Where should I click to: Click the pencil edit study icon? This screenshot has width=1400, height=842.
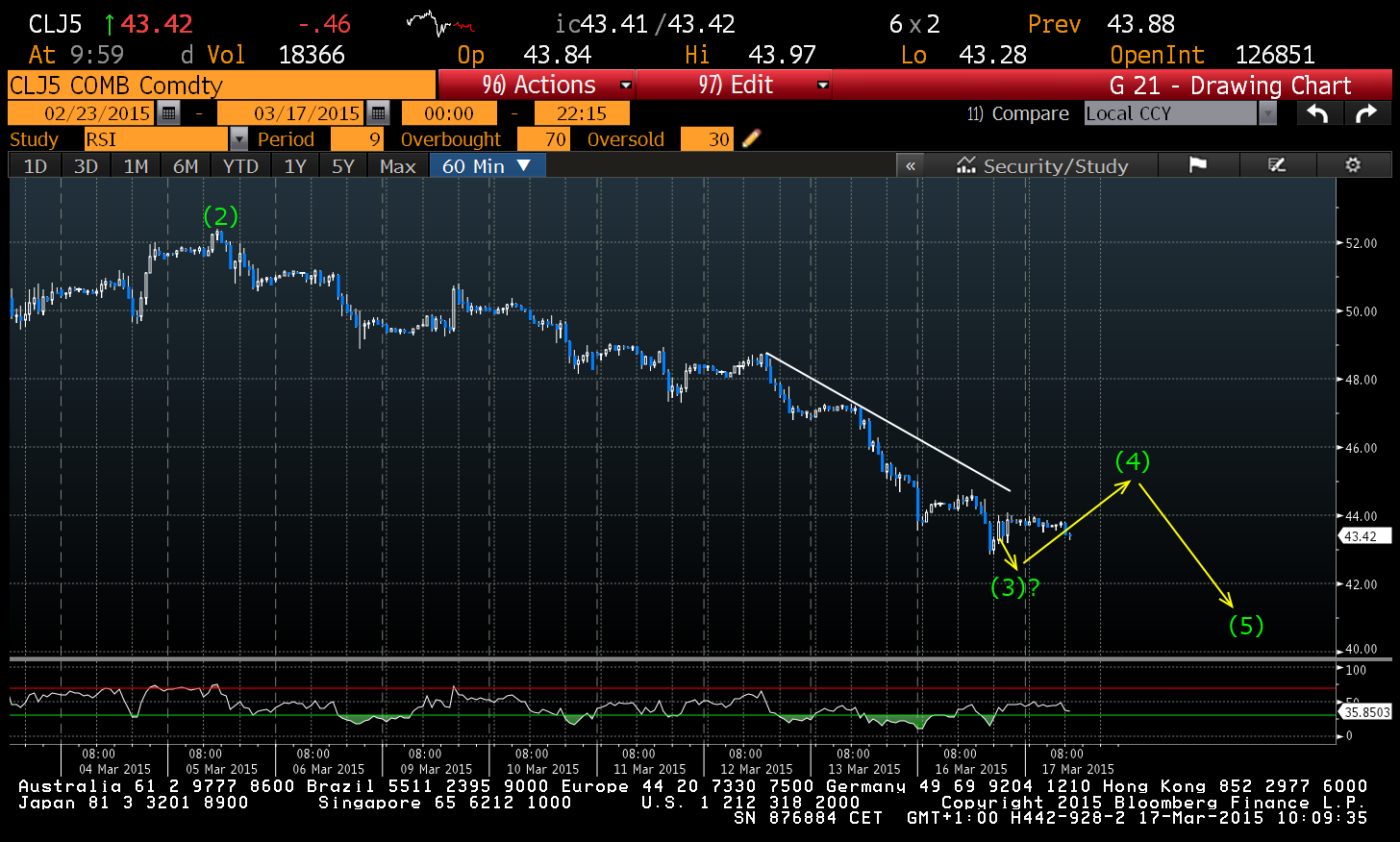(752, 139)
